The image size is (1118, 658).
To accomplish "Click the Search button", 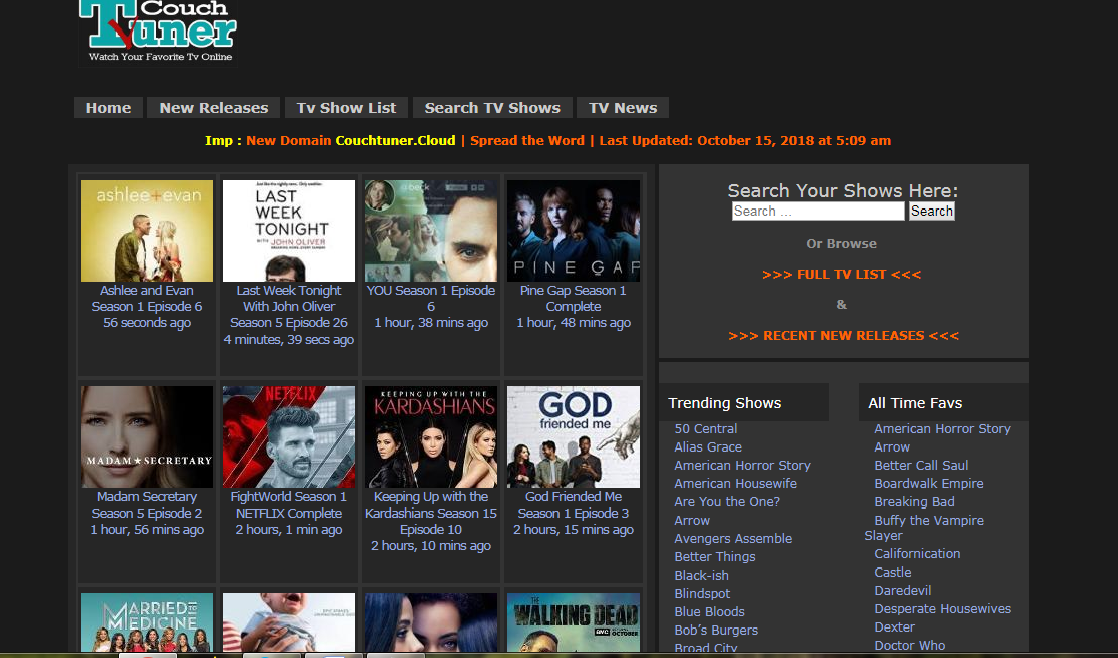I will 931,211.
